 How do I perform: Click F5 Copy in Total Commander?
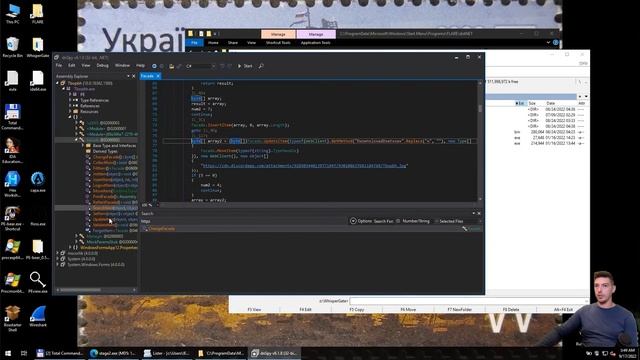point(357,310)
